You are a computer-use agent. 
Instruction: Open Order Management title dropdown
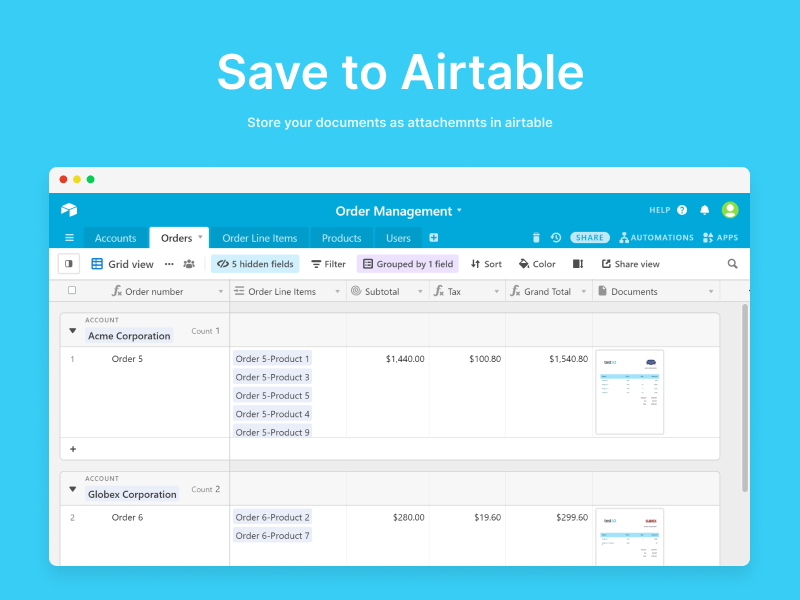(459, 210)
